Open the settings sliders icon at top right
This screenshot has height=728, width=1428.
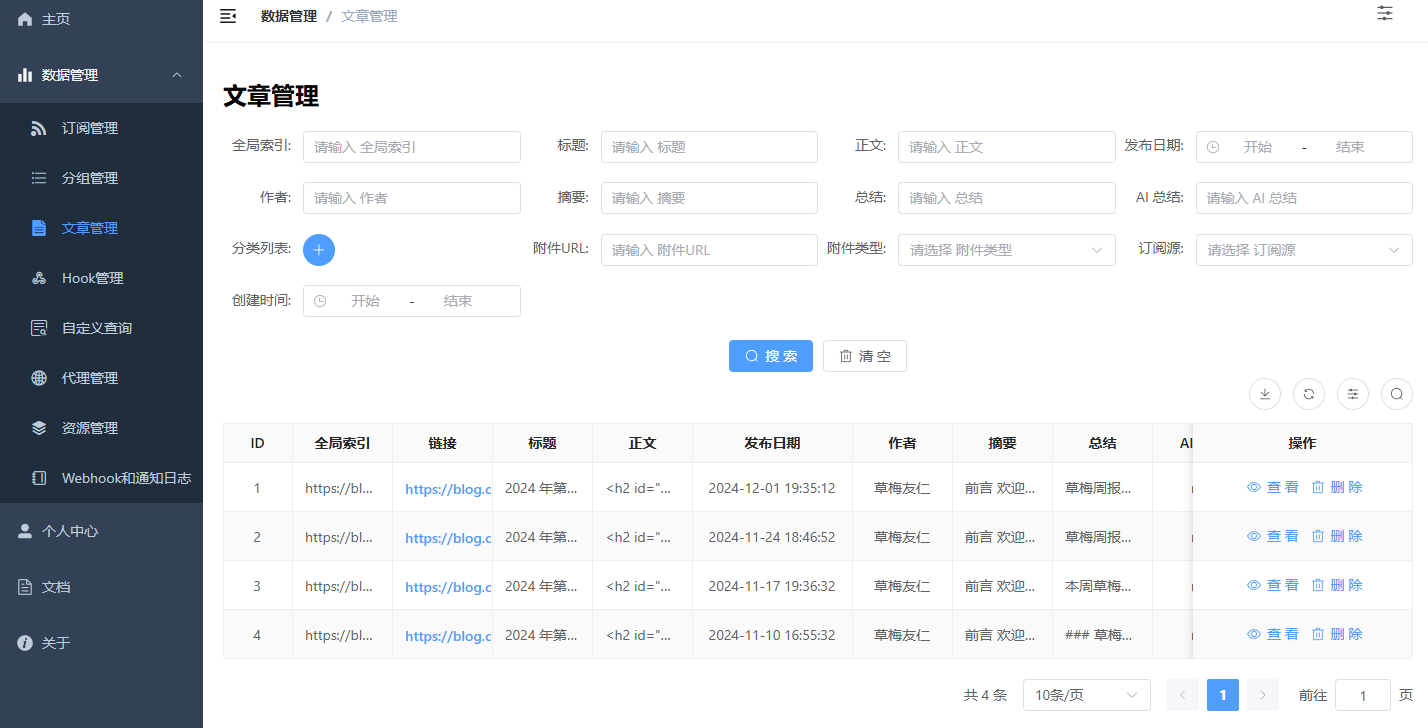tap(1385, 13)
